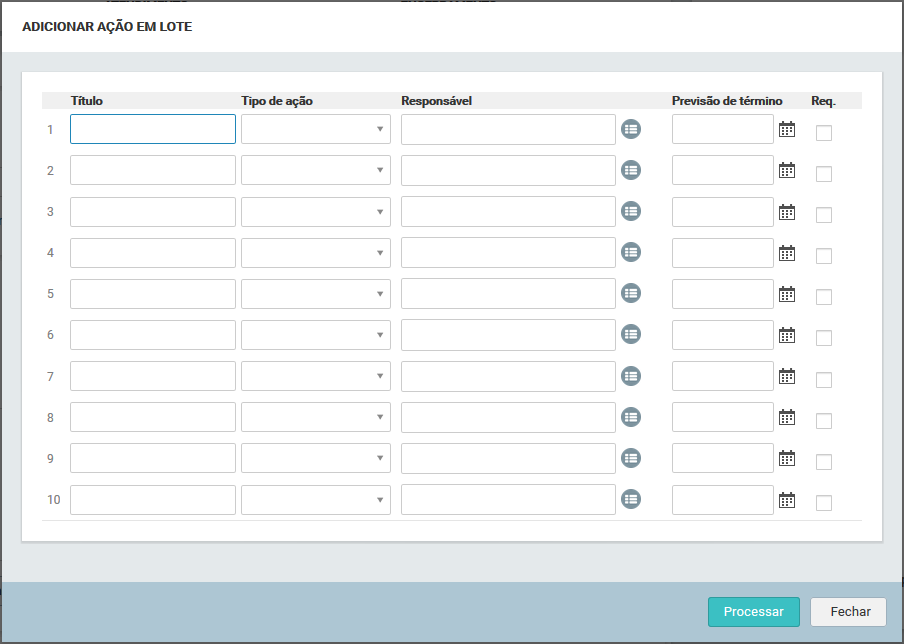Open the calendar picker for row 6
The height and width of the screenshot is (644, 904).
tap(787, 335)
